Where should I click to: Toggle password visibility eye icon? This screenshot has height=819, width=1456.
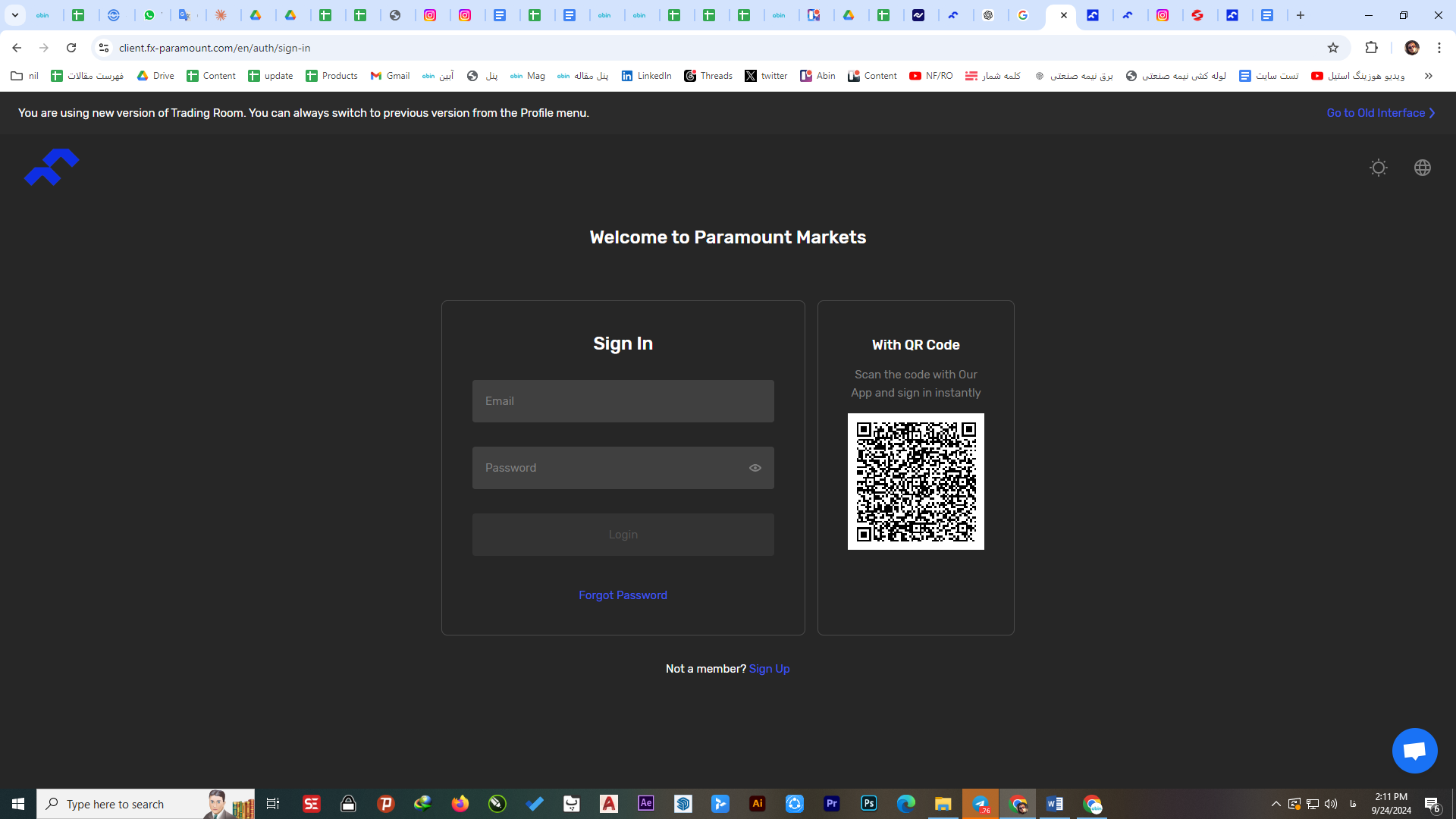click(755, 468)
